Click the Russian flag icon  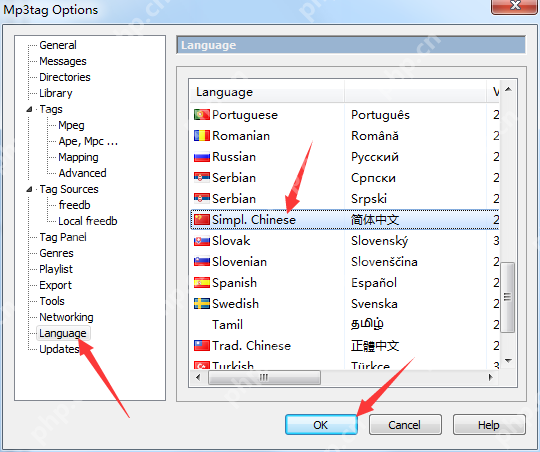pos(202,157)
